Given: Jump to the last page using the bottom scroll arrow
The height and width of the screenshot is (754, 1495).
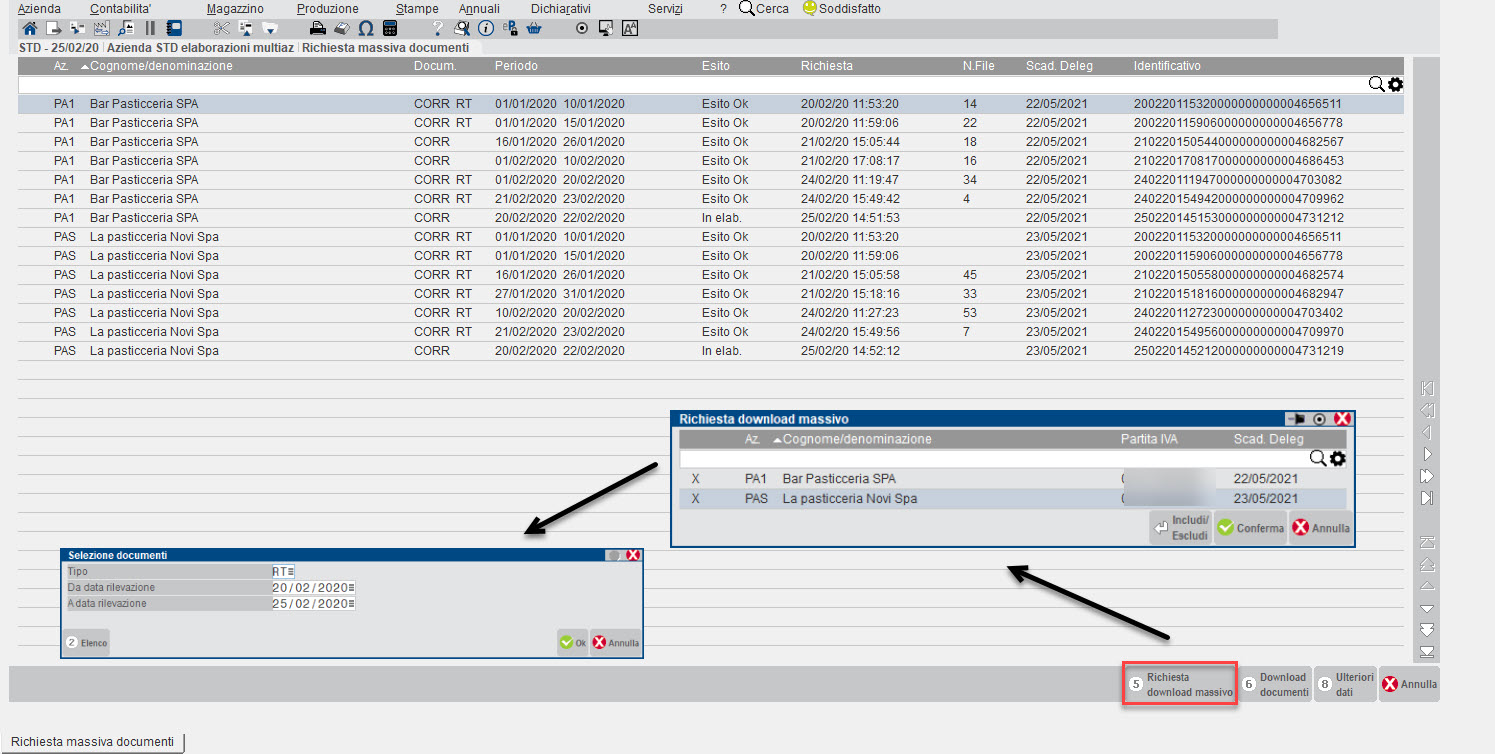Looking at the screenshot, I should (1427, 652).
